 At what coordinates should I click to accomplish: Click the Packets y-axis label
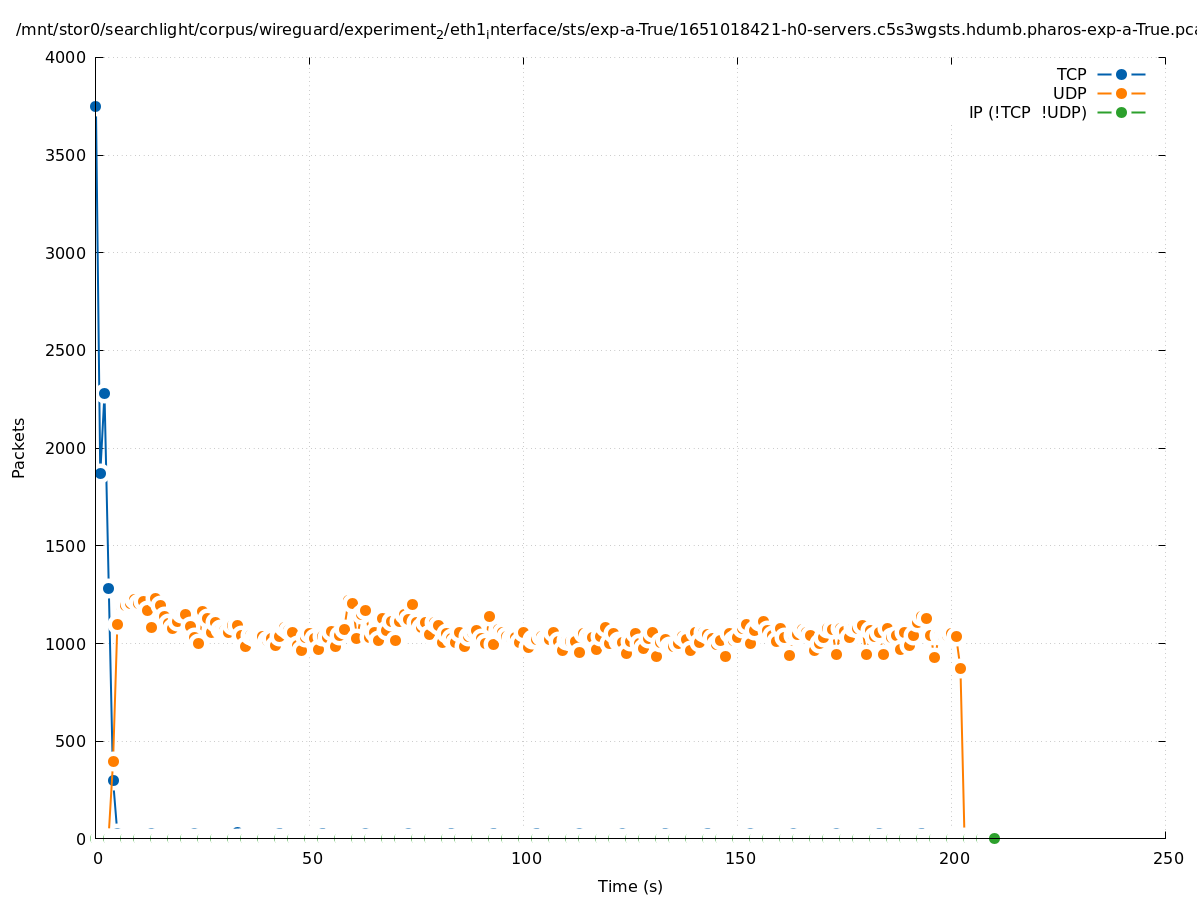pyautogui.click(x=19, y=448)
